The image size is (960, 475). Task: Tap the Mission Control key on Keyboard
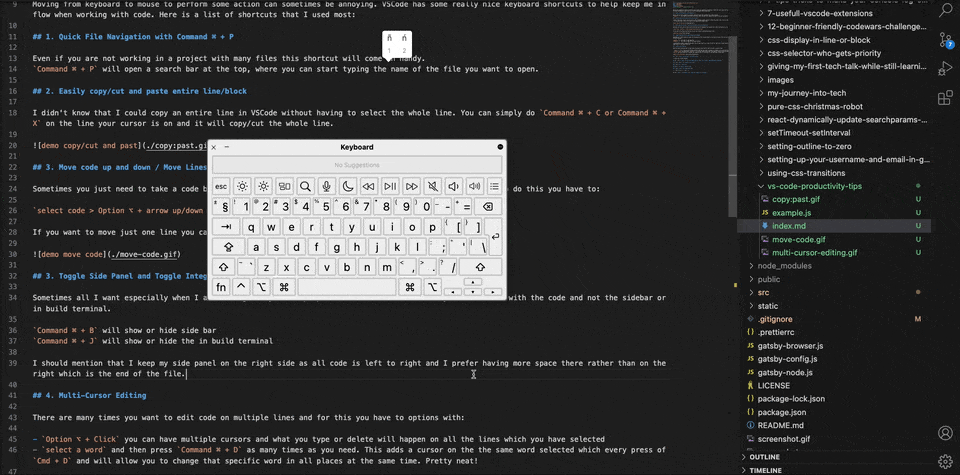click(x=284, y=186)
